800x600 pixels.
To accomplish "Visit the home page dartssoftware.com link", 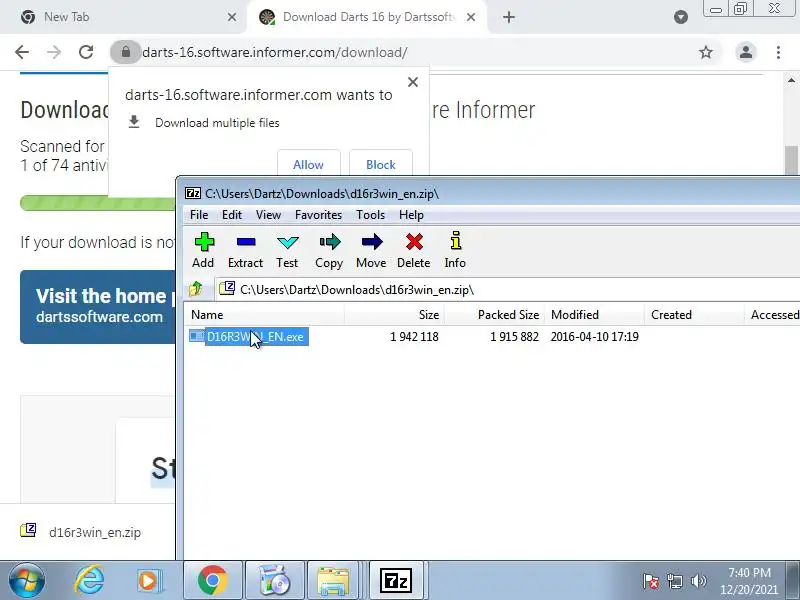I will pyautogui.click(x=98, y=307).
